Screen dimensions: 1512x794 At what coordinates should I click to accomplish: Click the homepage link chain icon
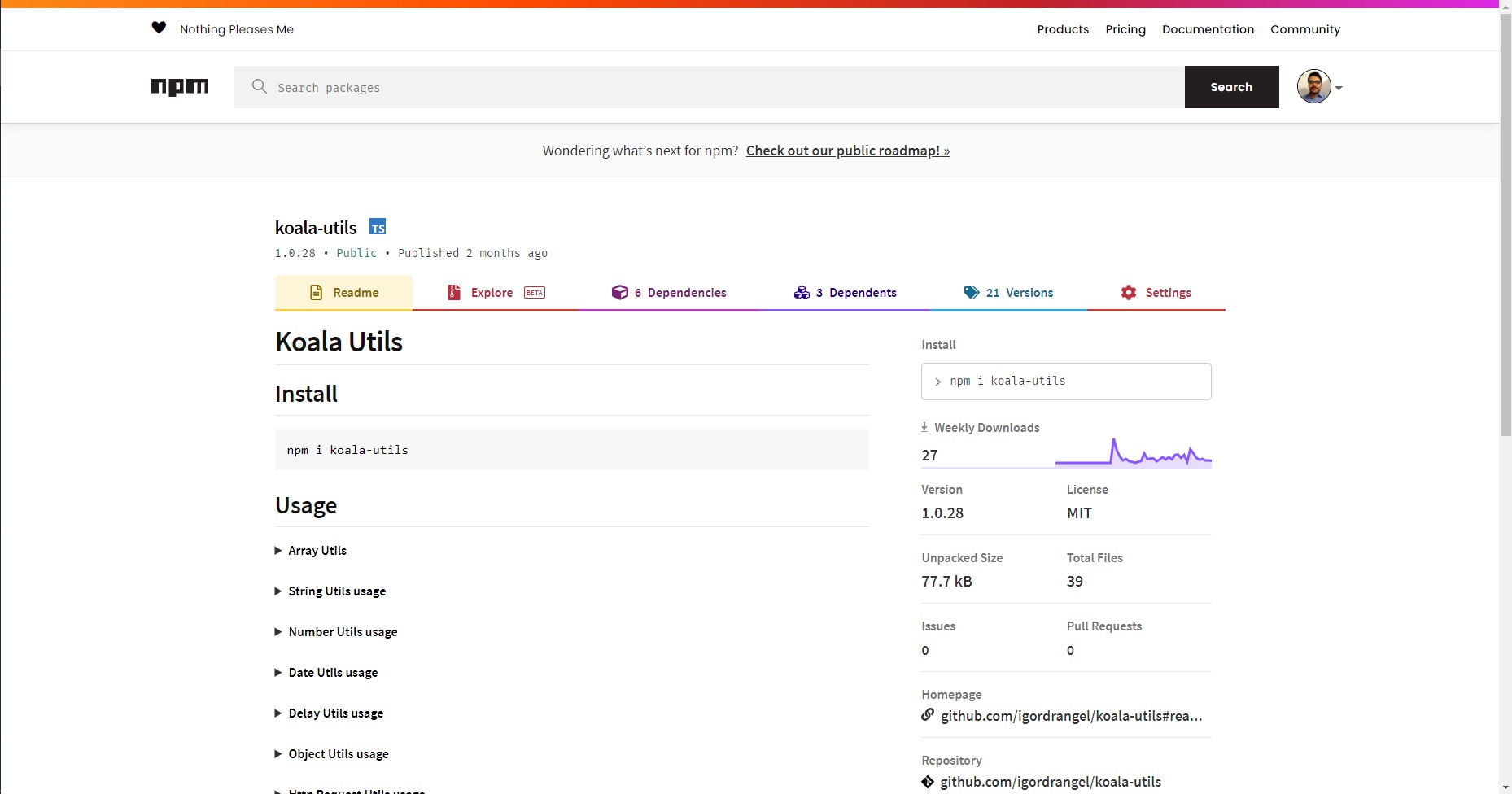(x=928, y=715)
